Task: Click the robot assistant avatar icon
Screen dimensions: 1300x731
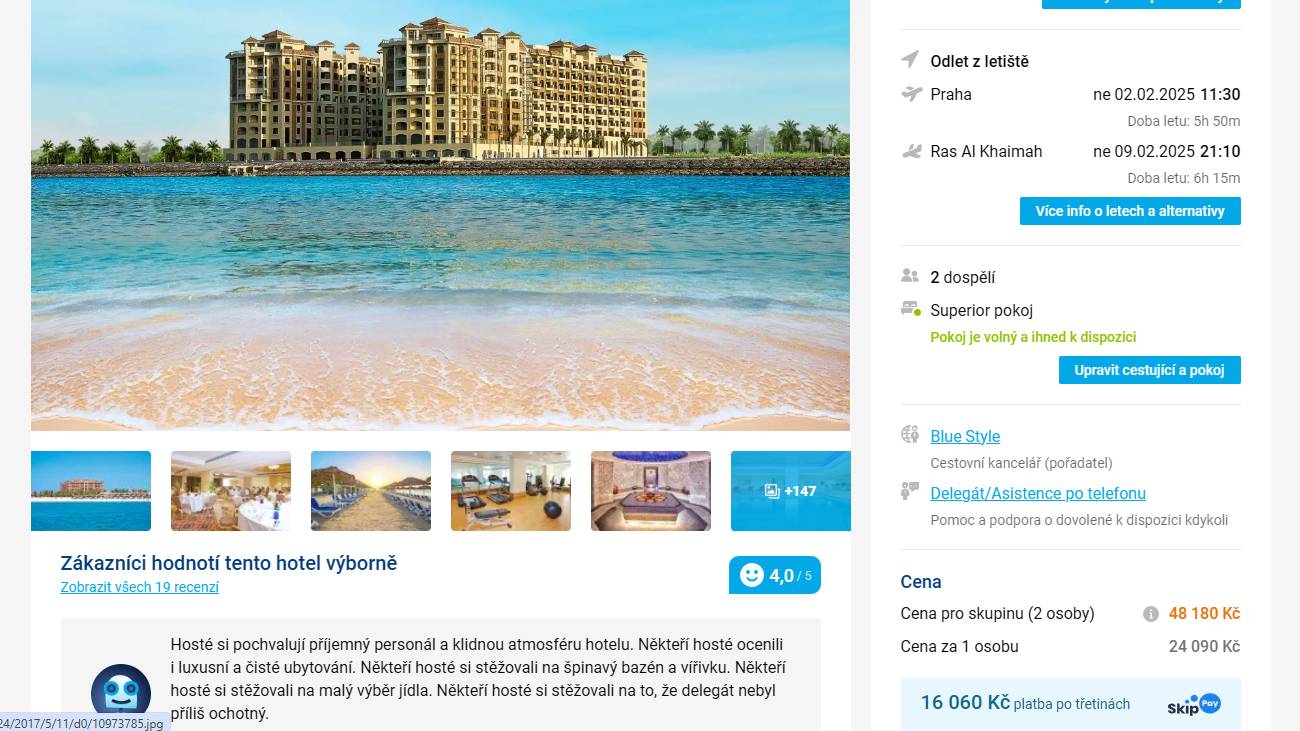Action: tap(121, 692)
